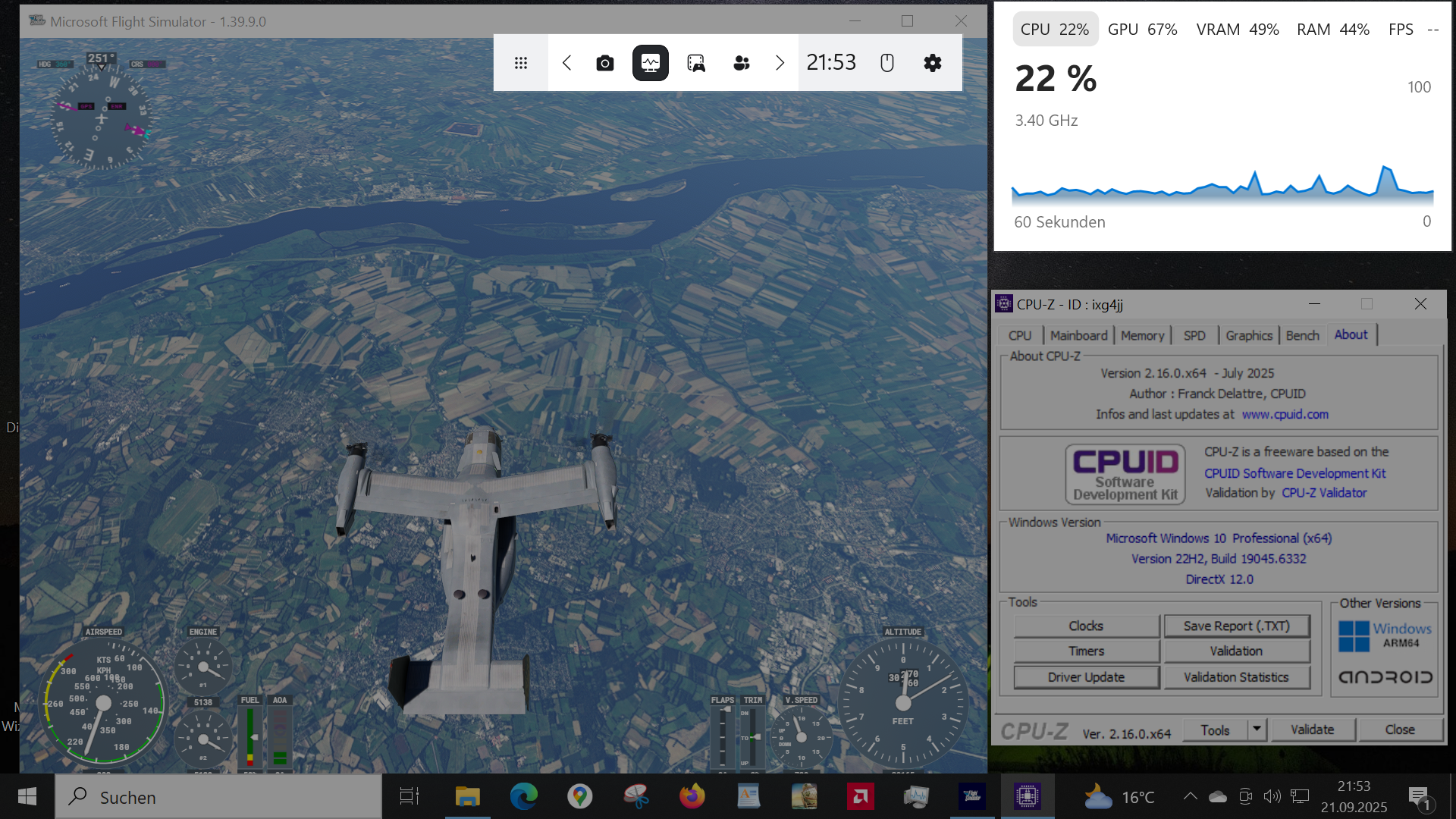Viewport: 1456px width, 819px height.
Task: Click the Validate button in CPU-Z
Action: coord(1313,730)
